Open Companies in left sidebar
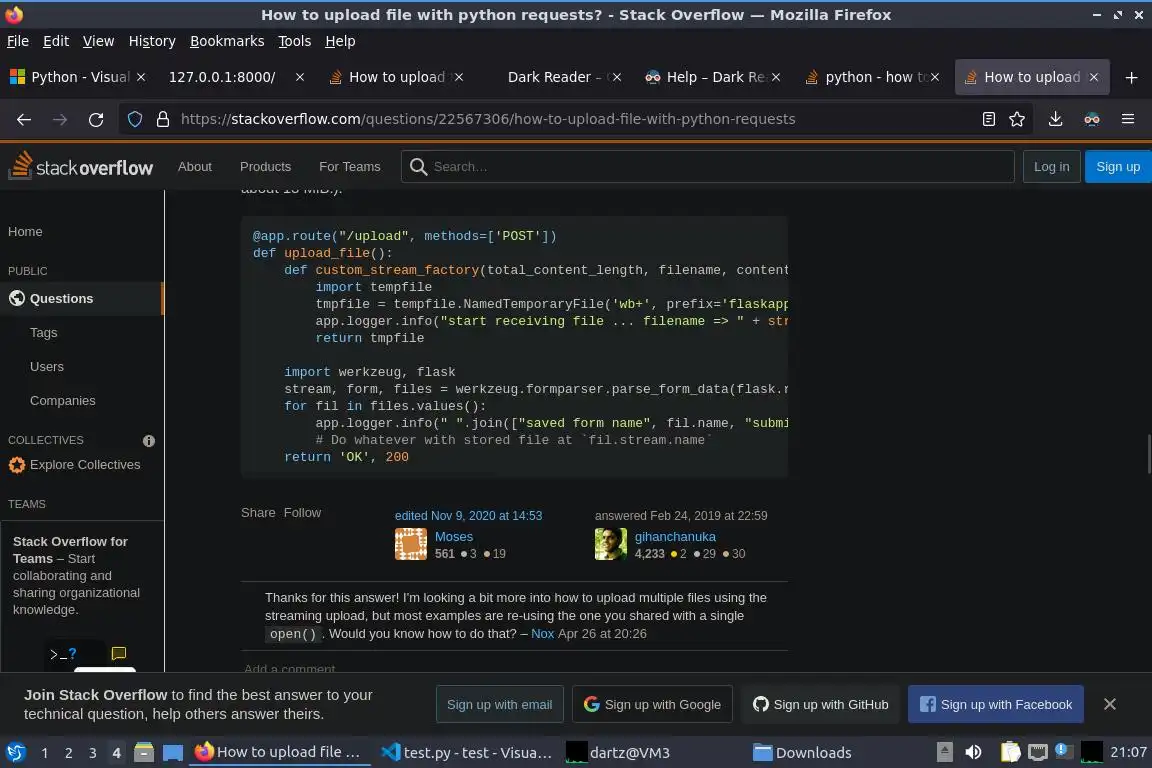The height and width of the screenshot is (768, 1152). coord(62,401)
